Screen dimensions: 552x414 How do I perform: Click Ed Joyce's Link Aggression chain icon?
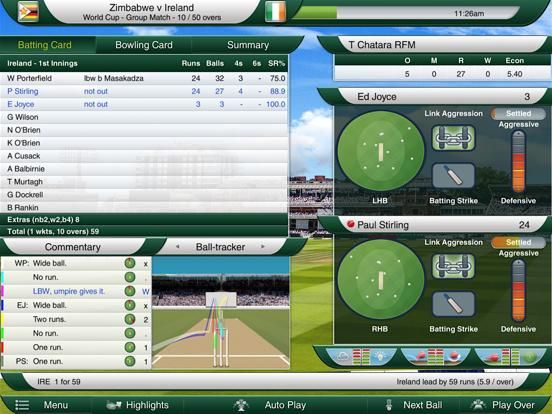[453, 138]
